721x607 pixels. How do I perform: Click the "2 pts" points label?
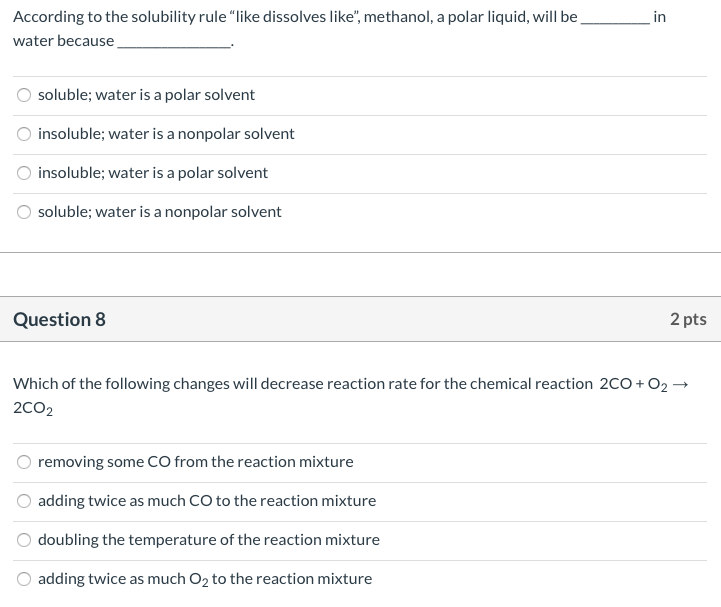click(688, 320)
